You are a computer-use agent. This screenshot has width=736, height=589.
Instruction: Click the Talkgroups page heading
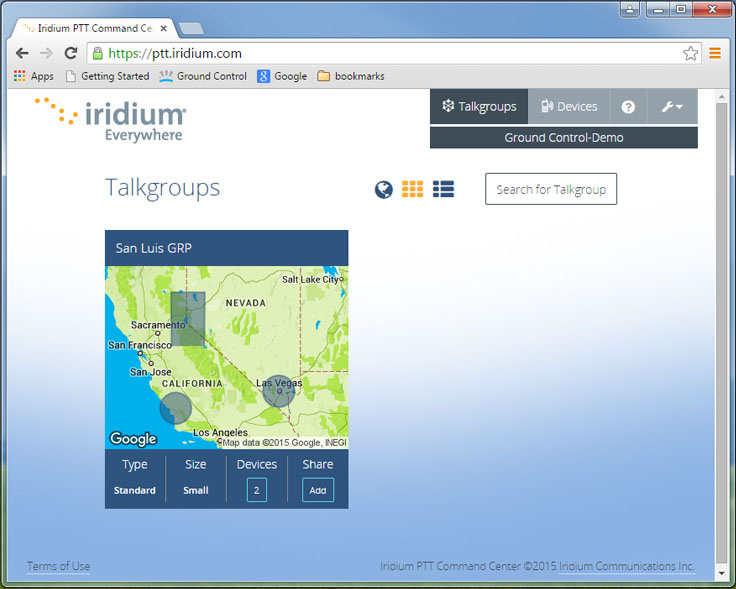pos(162,188)
